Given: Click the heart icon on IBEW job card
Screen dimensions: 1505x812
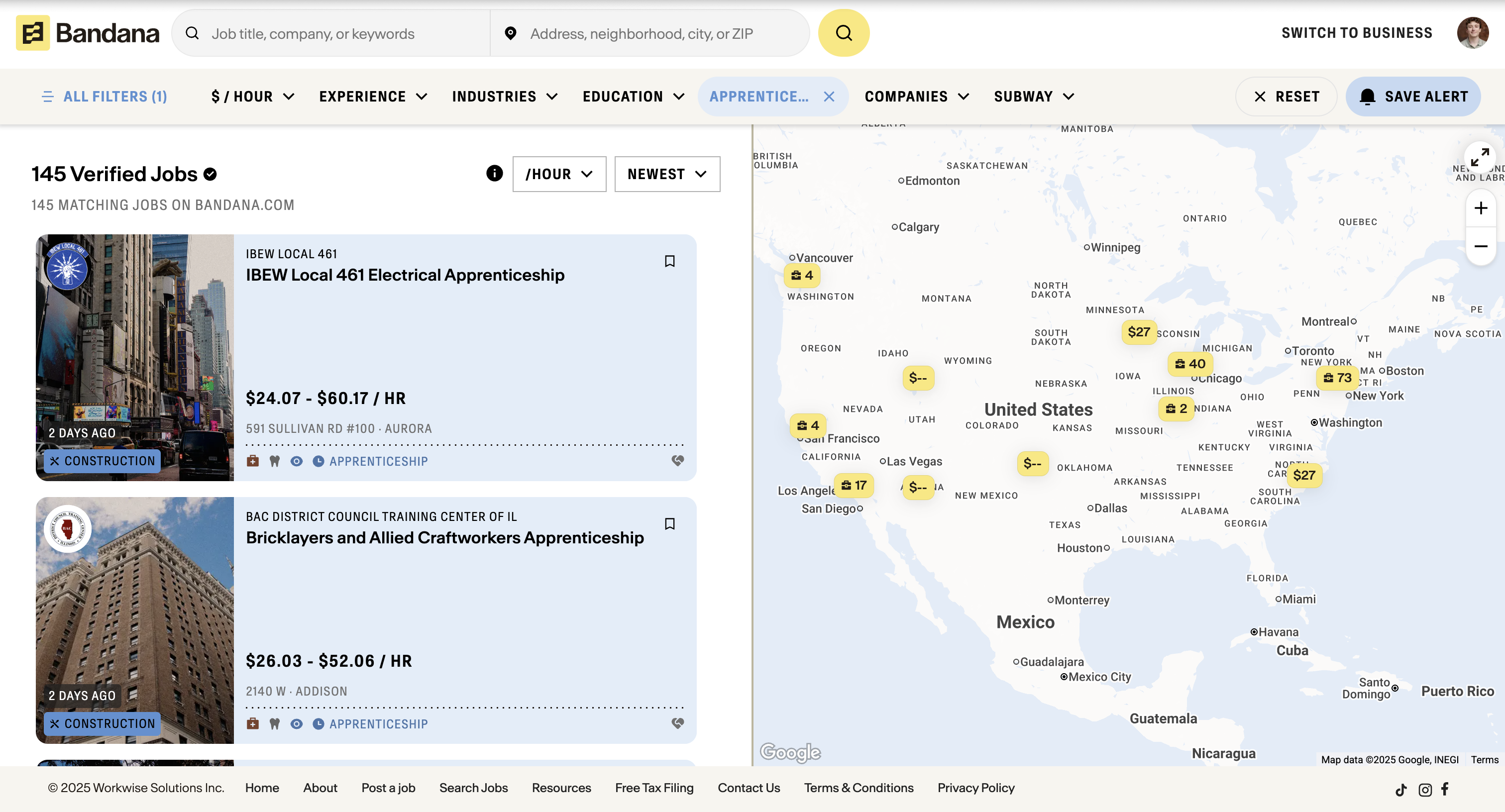Looking at the screenshot, I should tap(677, 461).
